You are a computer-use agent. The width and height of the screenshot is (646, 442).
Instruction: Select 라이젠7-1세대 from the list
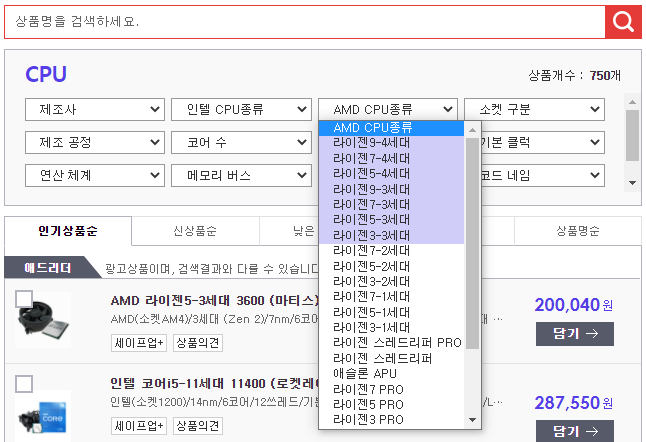[x=391, y=297]
